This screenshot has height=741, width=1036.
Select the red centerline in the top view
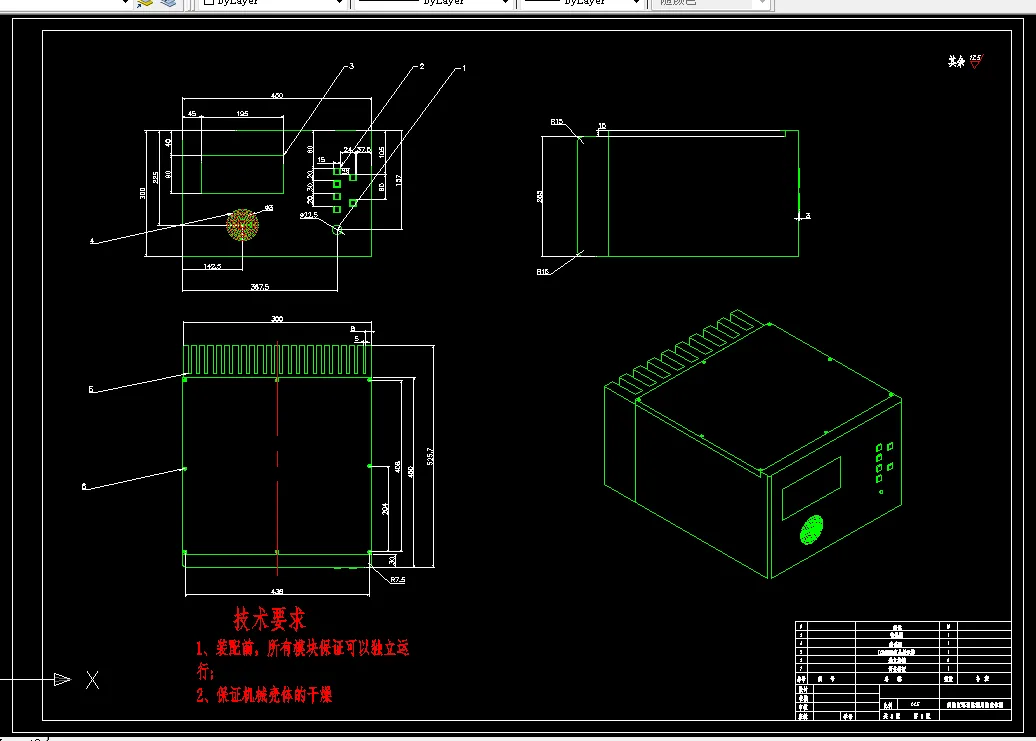(x=277, y=458)
